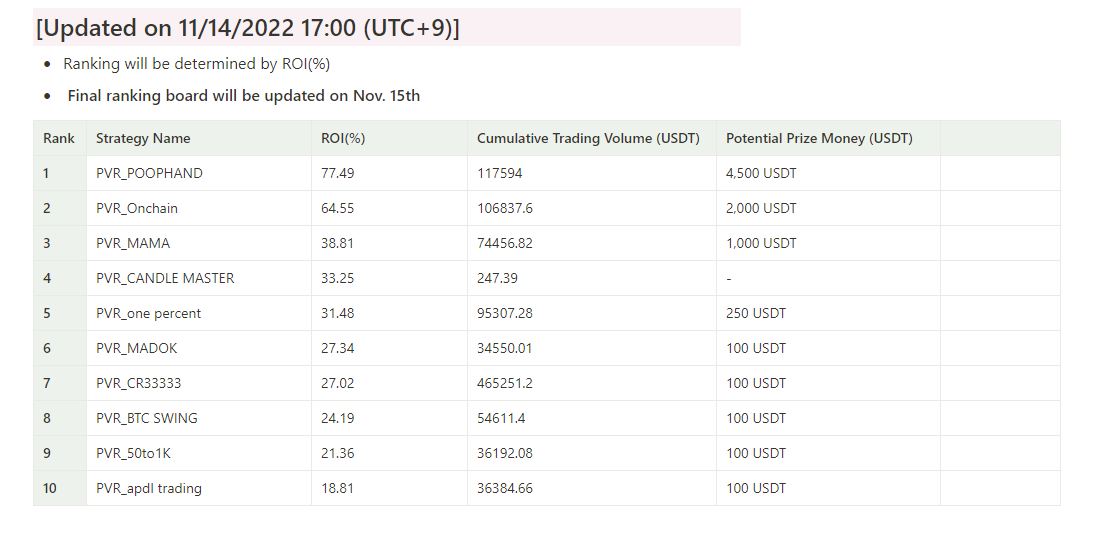Viewport: 1118px width, 535px height.
Task: Click the Rank column header
Action: (59, 138)
